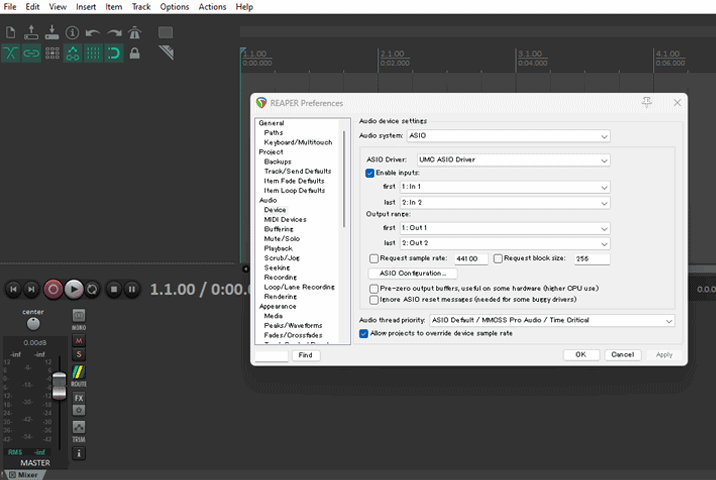The height and width of the screenshot is (480, 716).
Task: Click the preferences search input field
Action: pyautogui.click(x=271, y=355)
